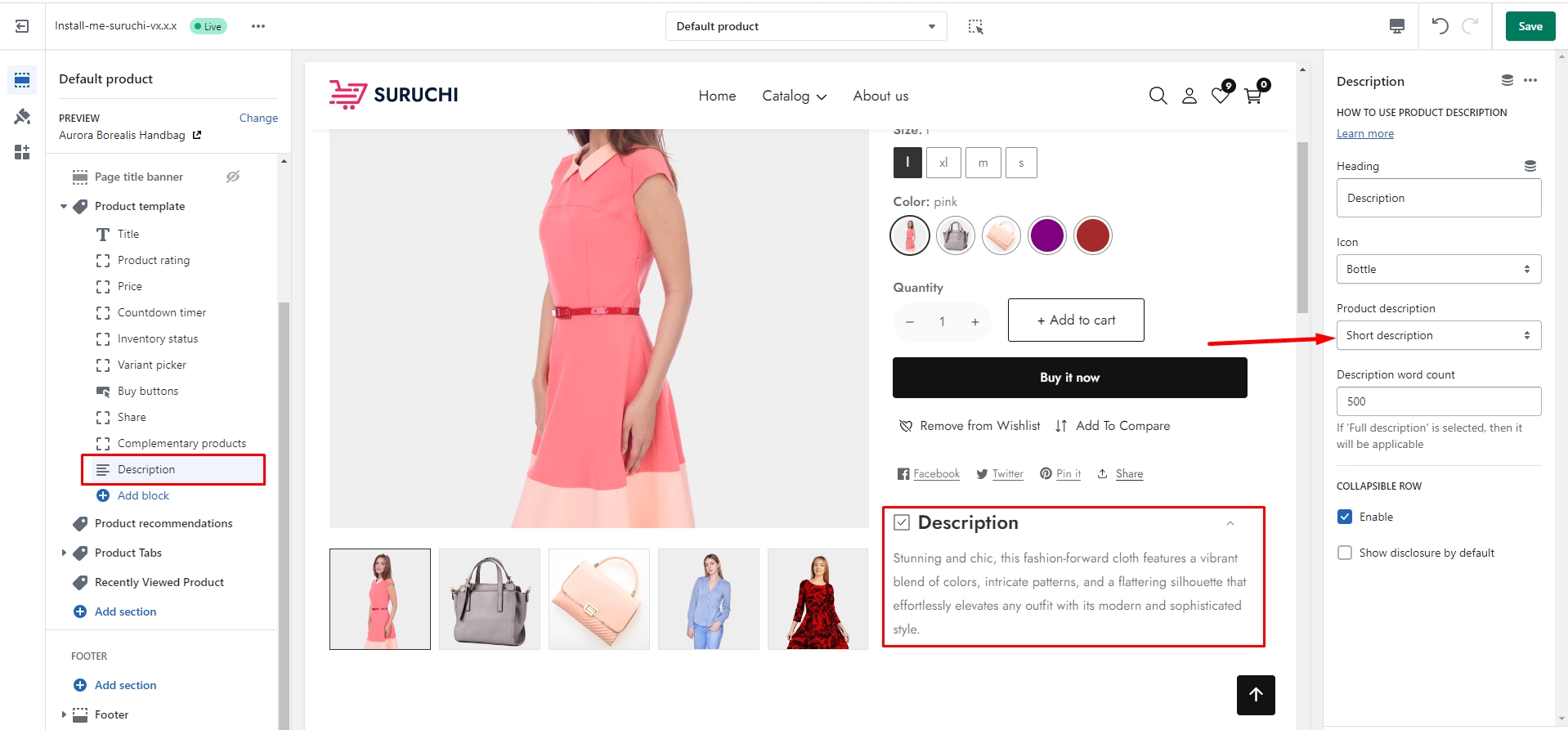Screen dimensions: 1568x730
Task: Check Show disclosure by default
Action: [1345, 553]
